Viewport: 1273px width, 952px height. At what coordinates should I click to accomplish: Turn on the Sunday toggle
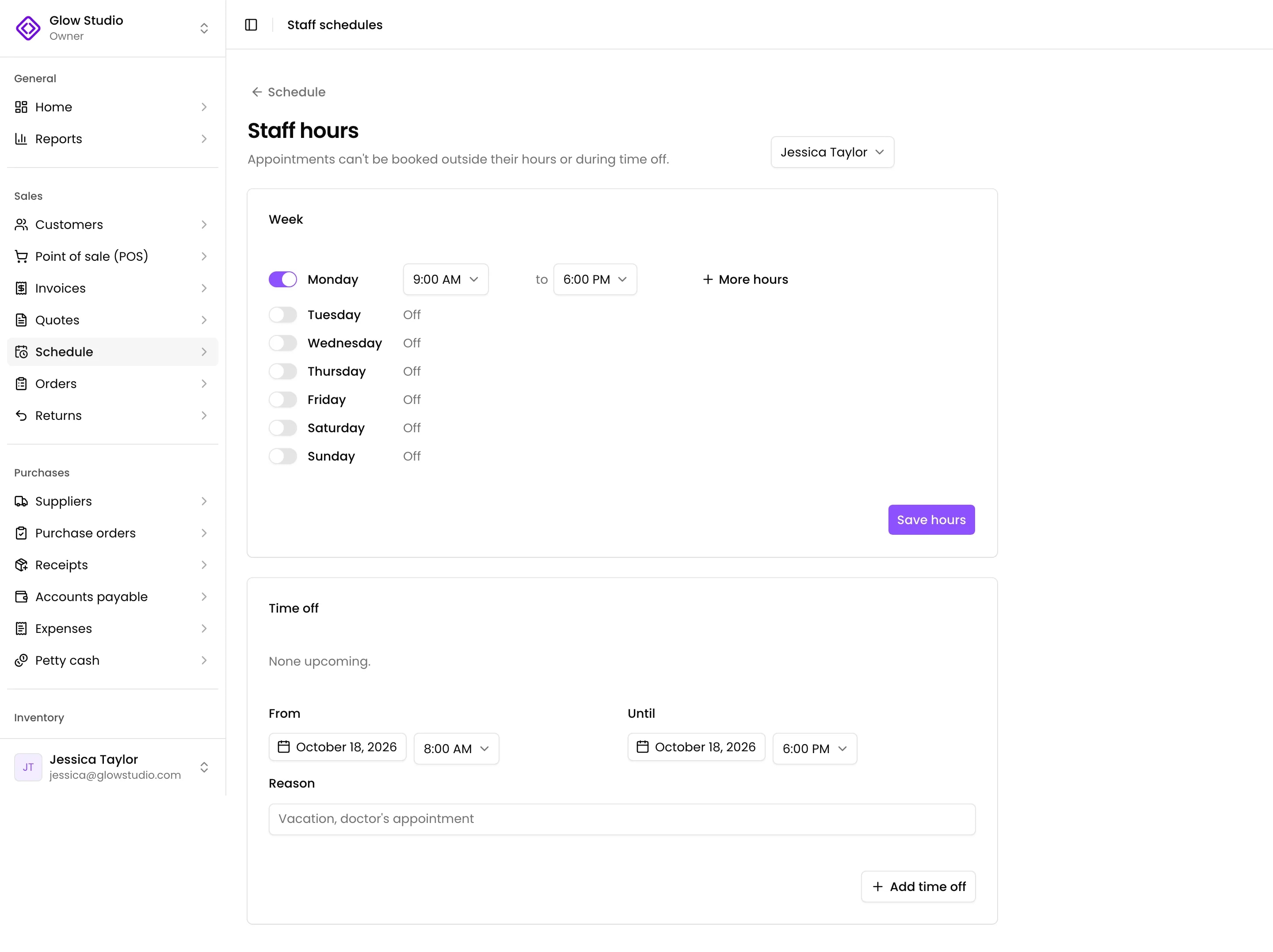(282, 457)
